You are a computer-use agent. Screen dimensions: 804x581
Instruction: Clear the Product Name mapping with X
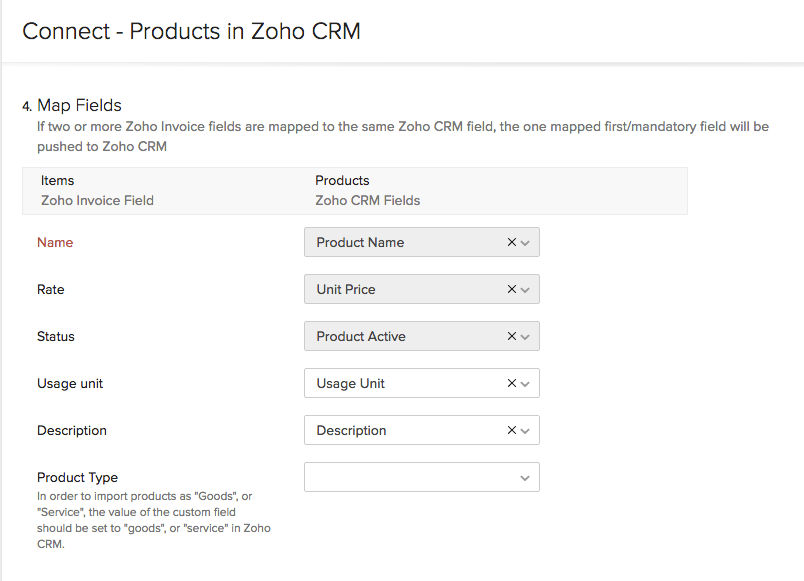point(512,242)
